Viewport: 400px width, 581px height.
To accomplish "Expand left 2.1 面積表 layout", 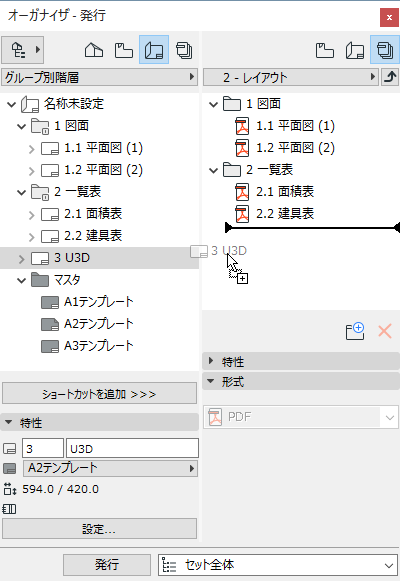I will click(x=31, y=215).
